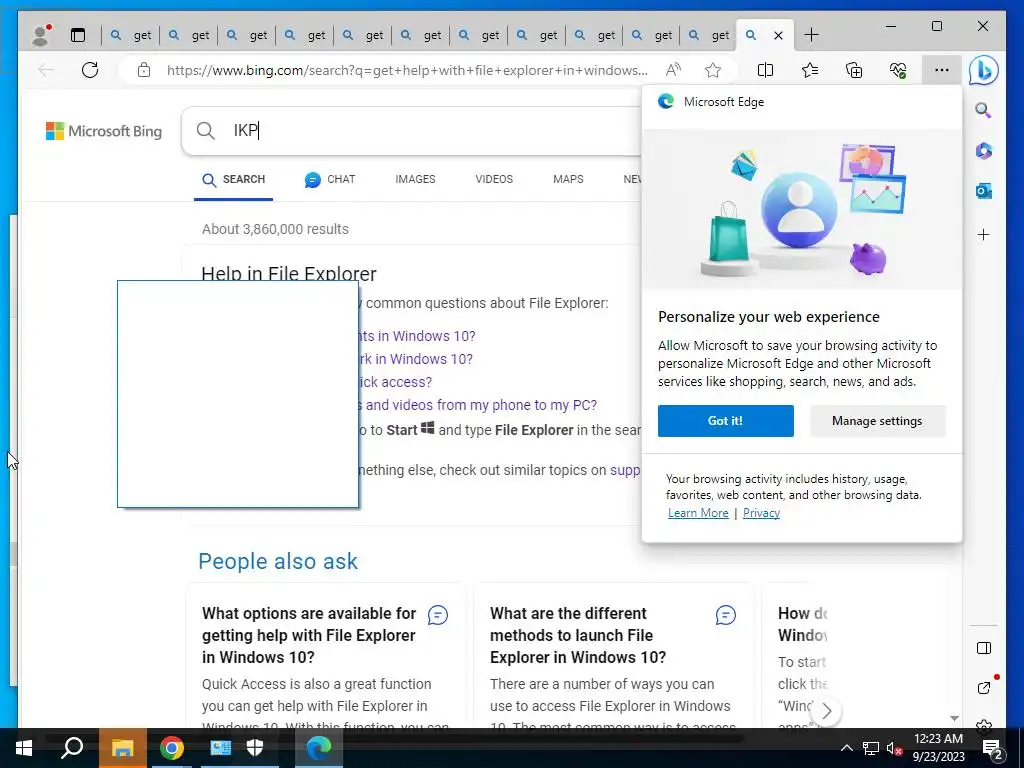This screenshot has height=768, width=1024.
Task: Open notification center icon
Action: pos(993,748)
